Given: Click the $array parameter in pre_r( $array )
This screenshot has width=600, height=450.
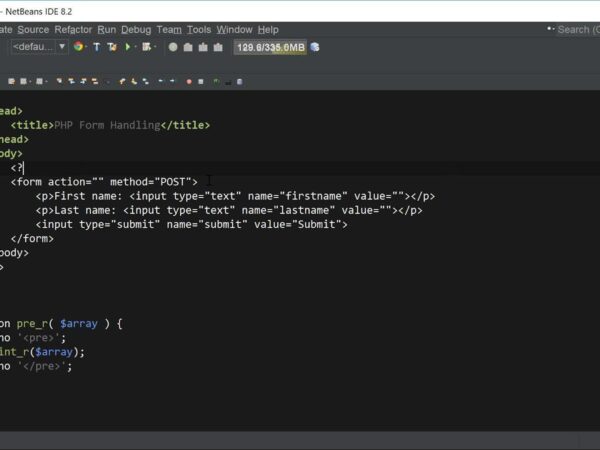Looking at the screenshot, I should point(79,324).
